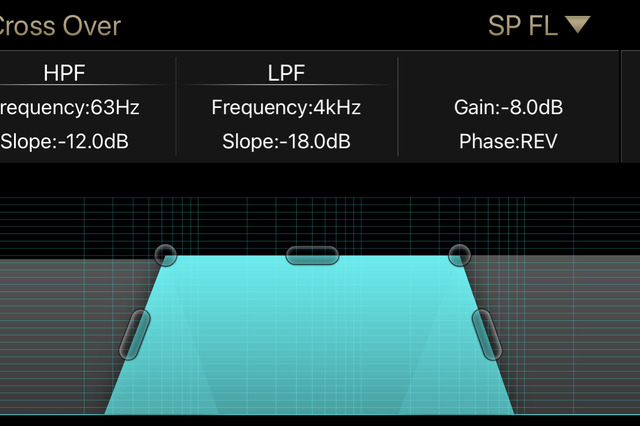Grab the round LPF cutoff handle
The height and width of the screenshot is (426, 640).
[460, 255]
